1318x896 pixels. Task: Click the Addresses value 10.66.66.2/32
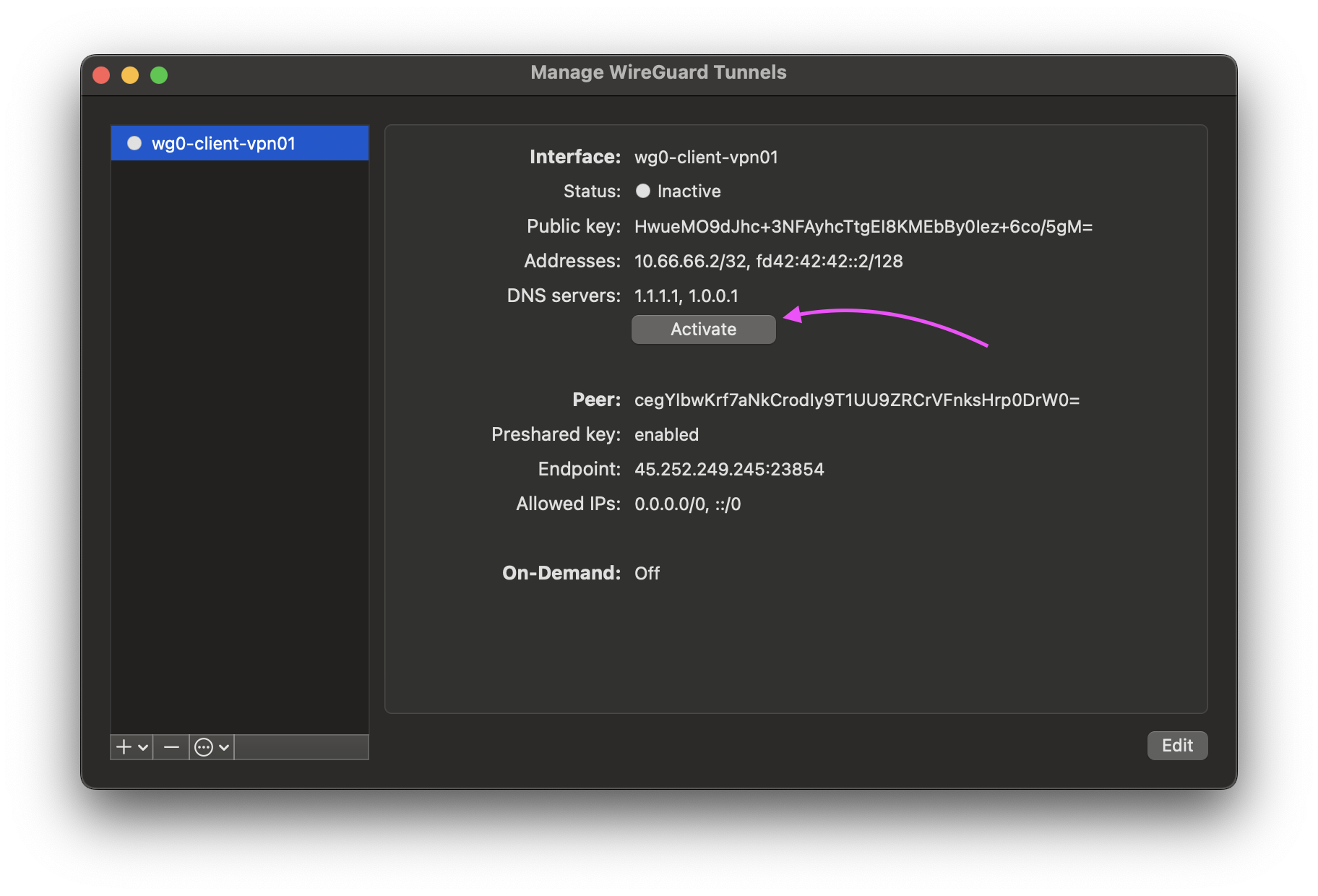coord(690,262)
